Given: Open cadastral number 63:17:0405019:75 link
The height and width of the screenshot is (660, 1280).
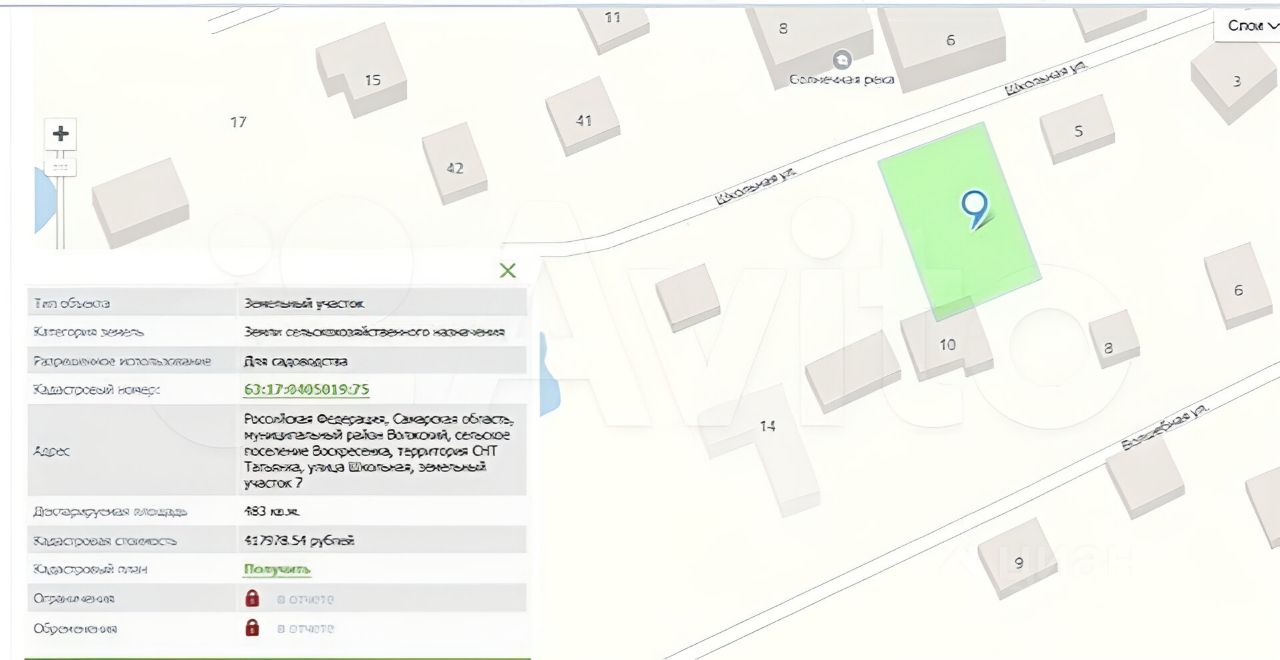Looking at the screenshot, I should 307,390.
